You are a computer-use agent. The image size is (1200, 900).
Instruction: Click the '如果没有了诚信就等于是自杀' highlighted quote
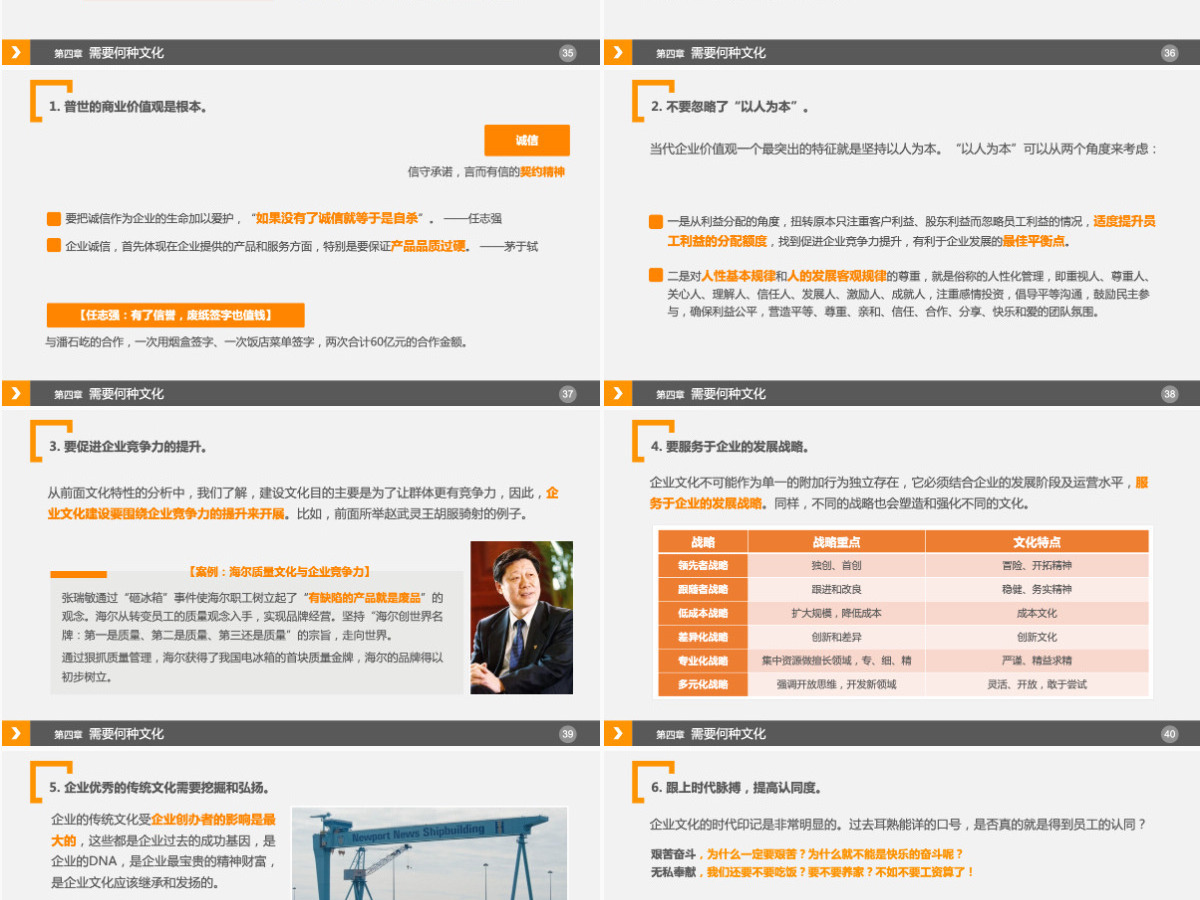337,218
